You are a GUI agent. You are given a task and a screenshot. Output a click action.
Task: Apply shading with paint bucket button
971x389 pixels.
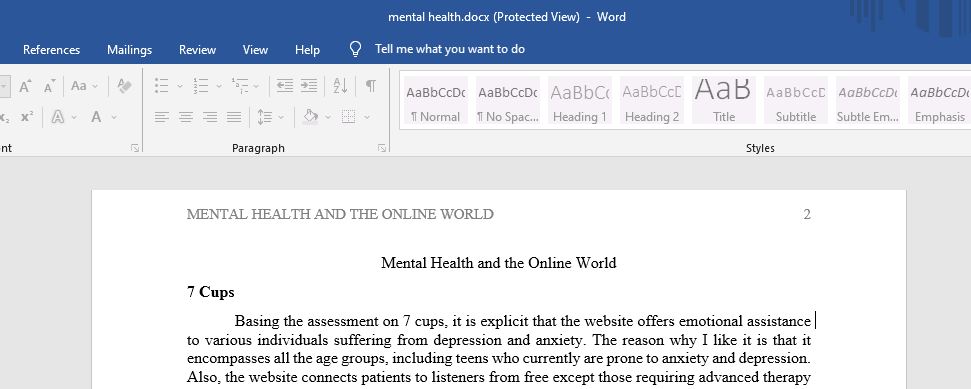(x=311, y=116)
